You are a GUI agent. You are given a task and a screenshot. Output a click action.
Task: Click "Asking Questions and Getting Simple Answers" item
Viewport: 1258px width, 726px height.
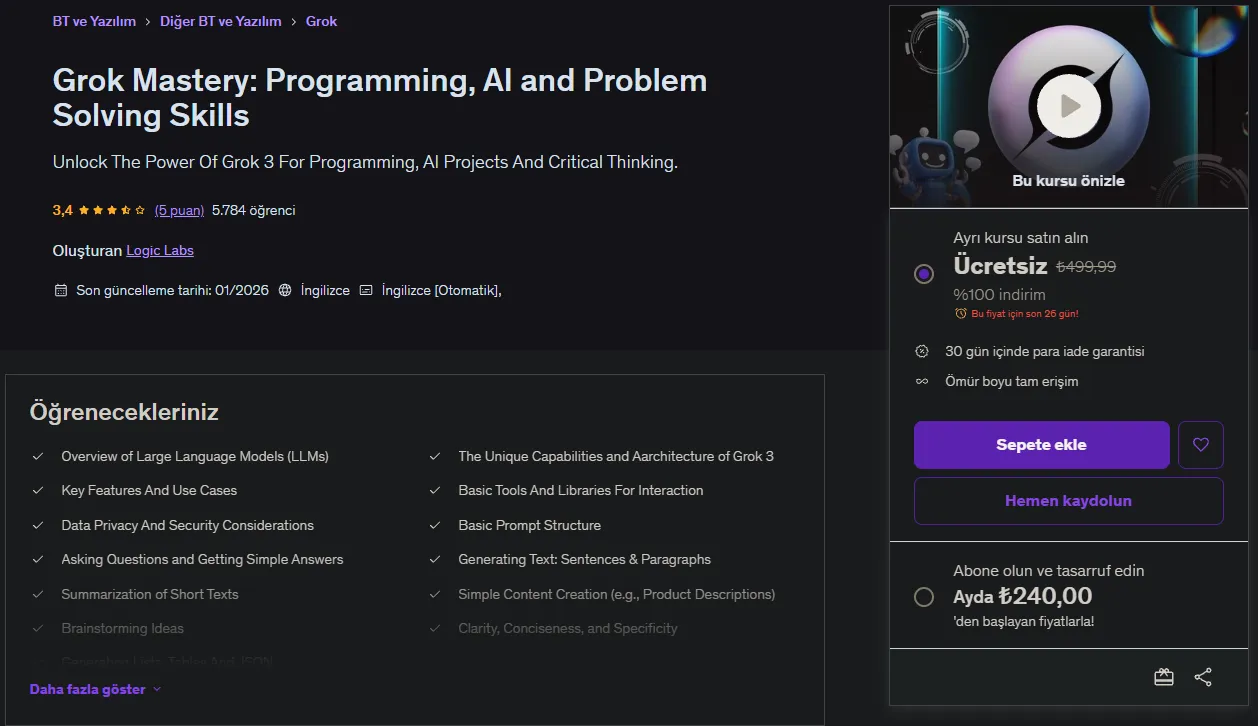tap(202, 560)
